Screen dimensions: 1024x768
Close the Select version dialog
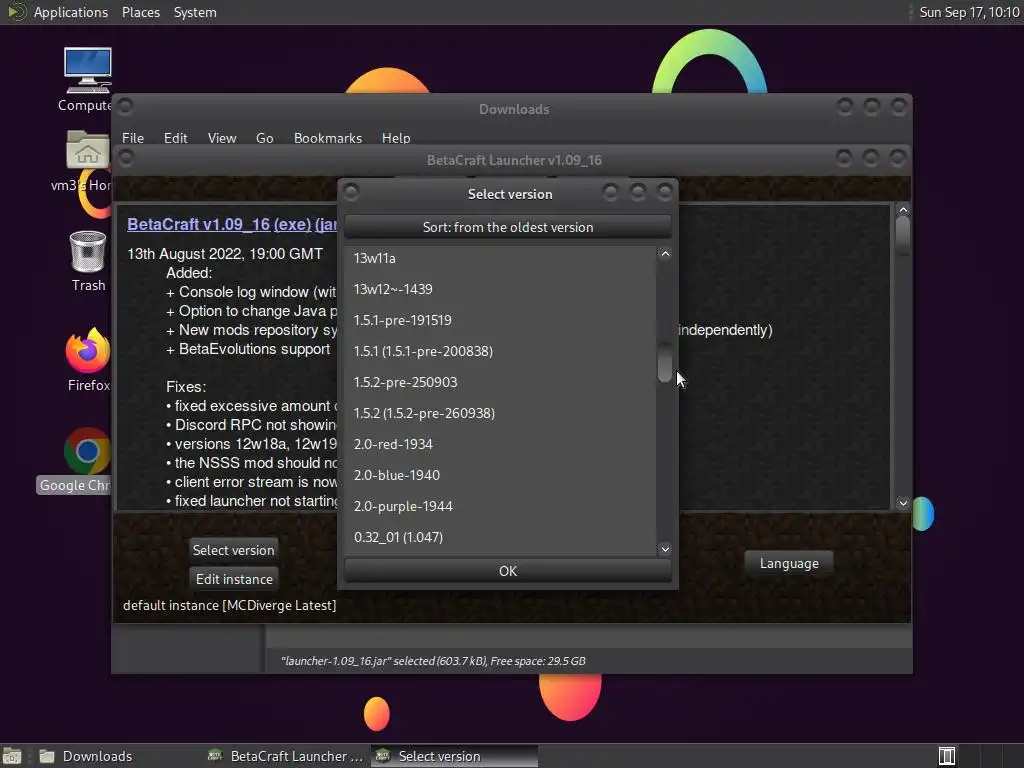[665, 191]
